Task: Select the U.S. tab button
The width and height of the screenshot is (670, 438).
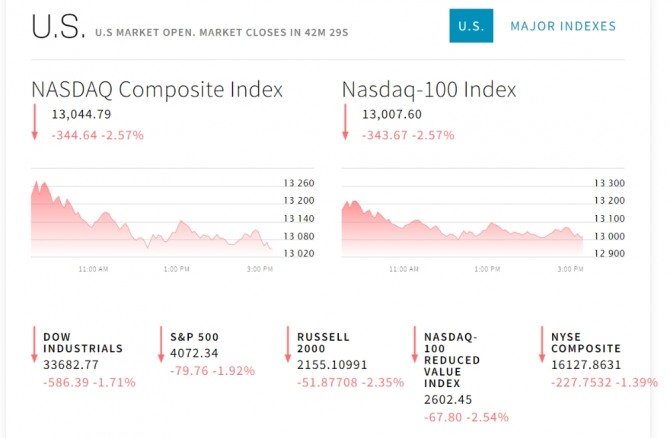Action: (x=471, y=26)
